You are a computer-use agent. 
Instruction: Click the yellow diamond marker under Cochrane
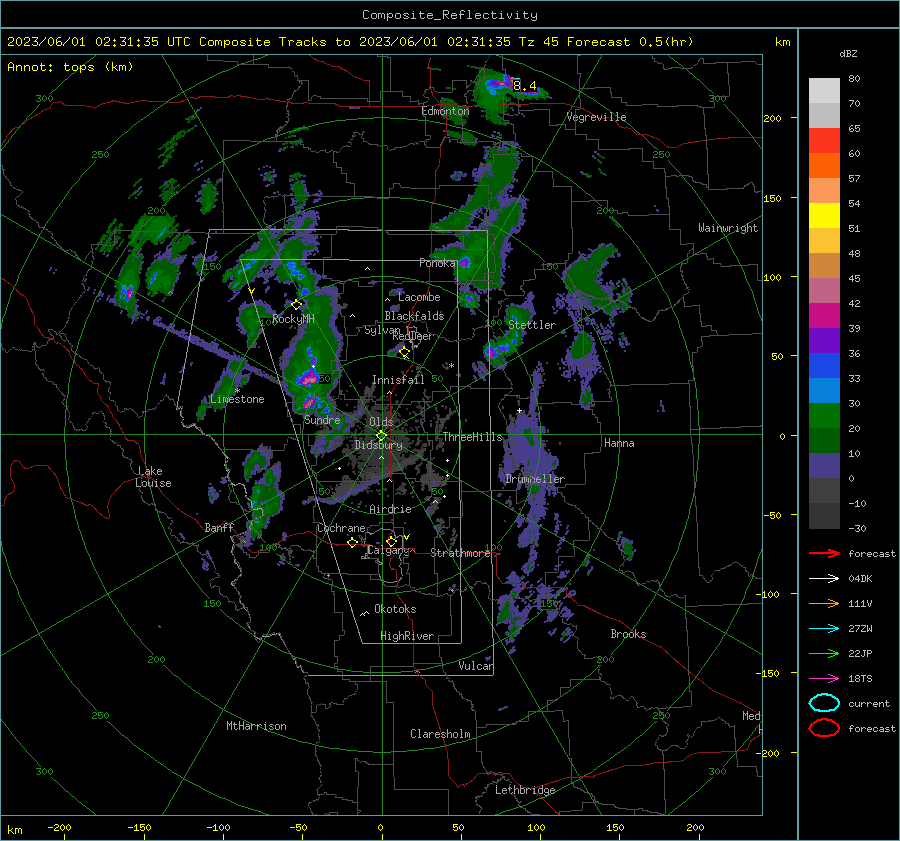coord(352,542)
